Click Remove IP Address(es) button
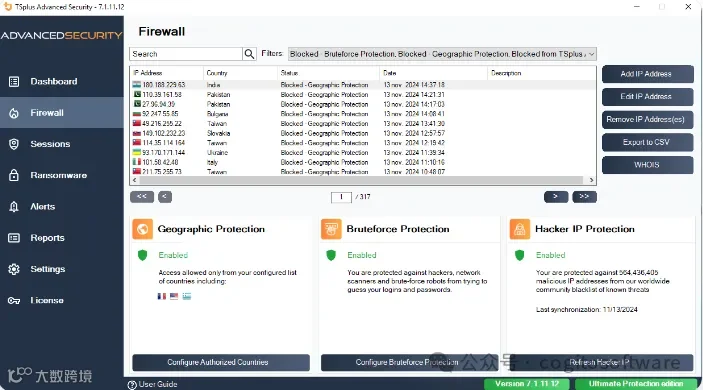This screenshot has height=390, width=703. (647, 120)
